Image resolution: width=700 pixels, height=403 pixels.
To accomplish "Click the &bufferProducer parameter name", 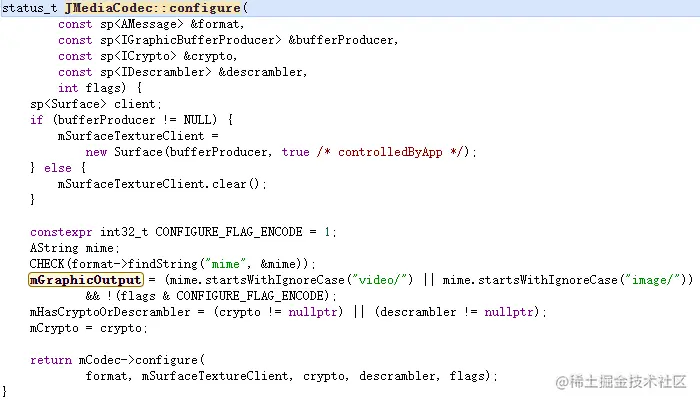I will click(x=342, y=40).
